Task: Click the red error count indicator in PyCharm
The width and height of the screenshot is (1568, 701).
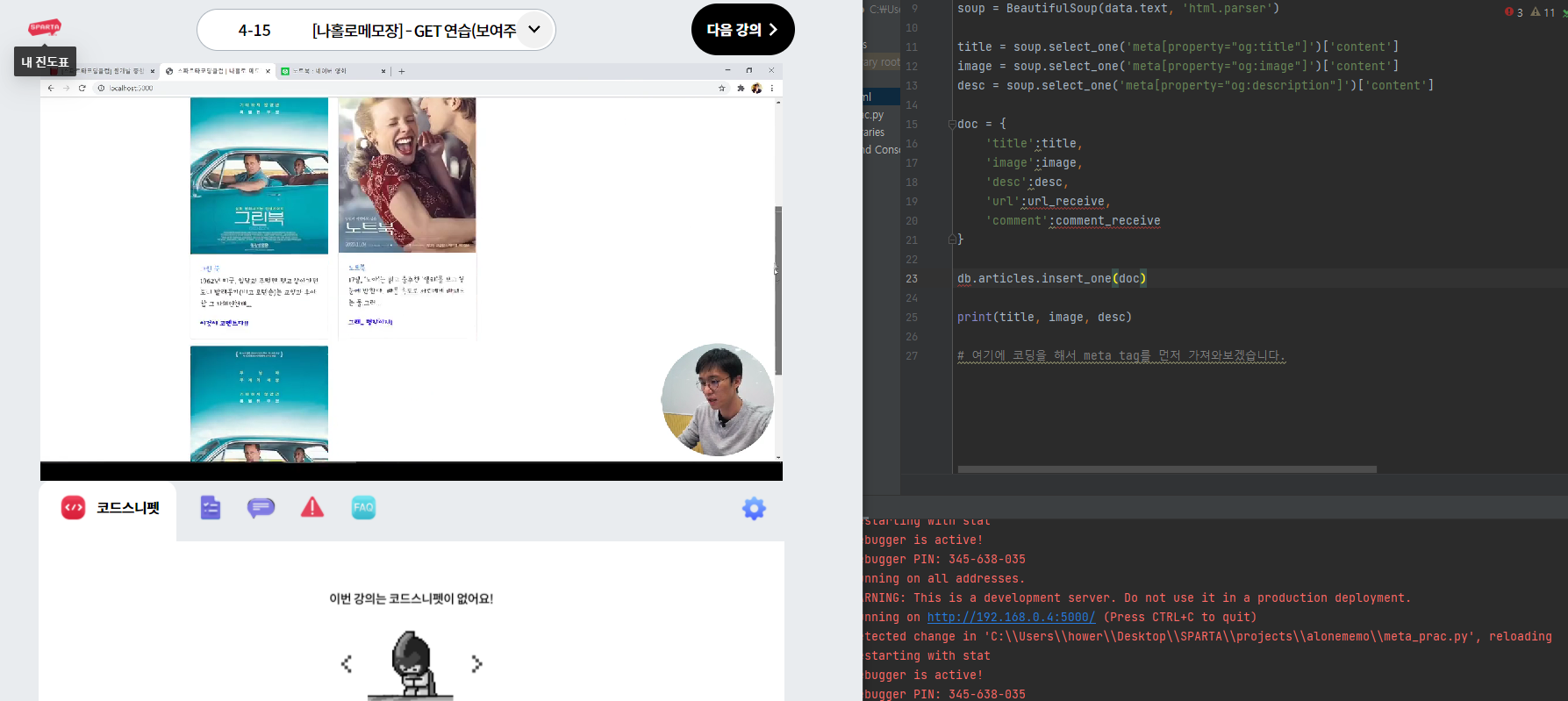Action: coord(1514,11)
